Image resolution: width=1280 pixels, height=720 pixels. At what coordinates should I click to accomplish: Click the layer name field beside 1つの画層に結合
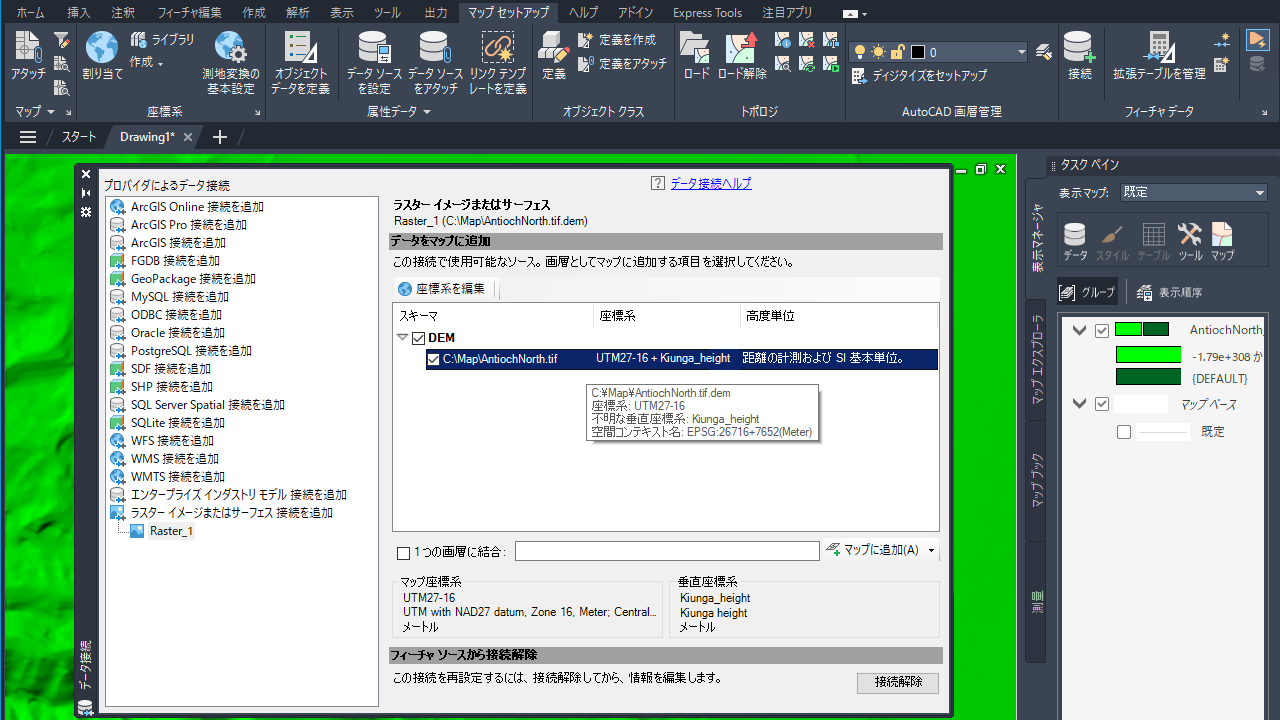coord(667,551)
